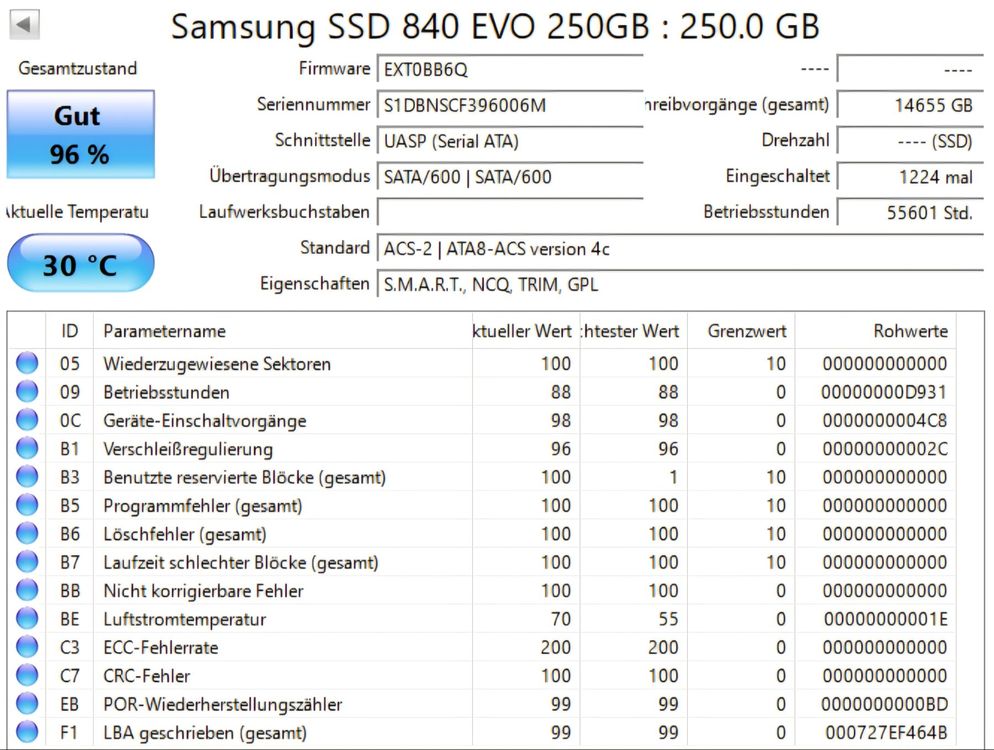Select the Programmfehler (gesamt) parameter name
994x750 pixels.
[x=203, y=506]
